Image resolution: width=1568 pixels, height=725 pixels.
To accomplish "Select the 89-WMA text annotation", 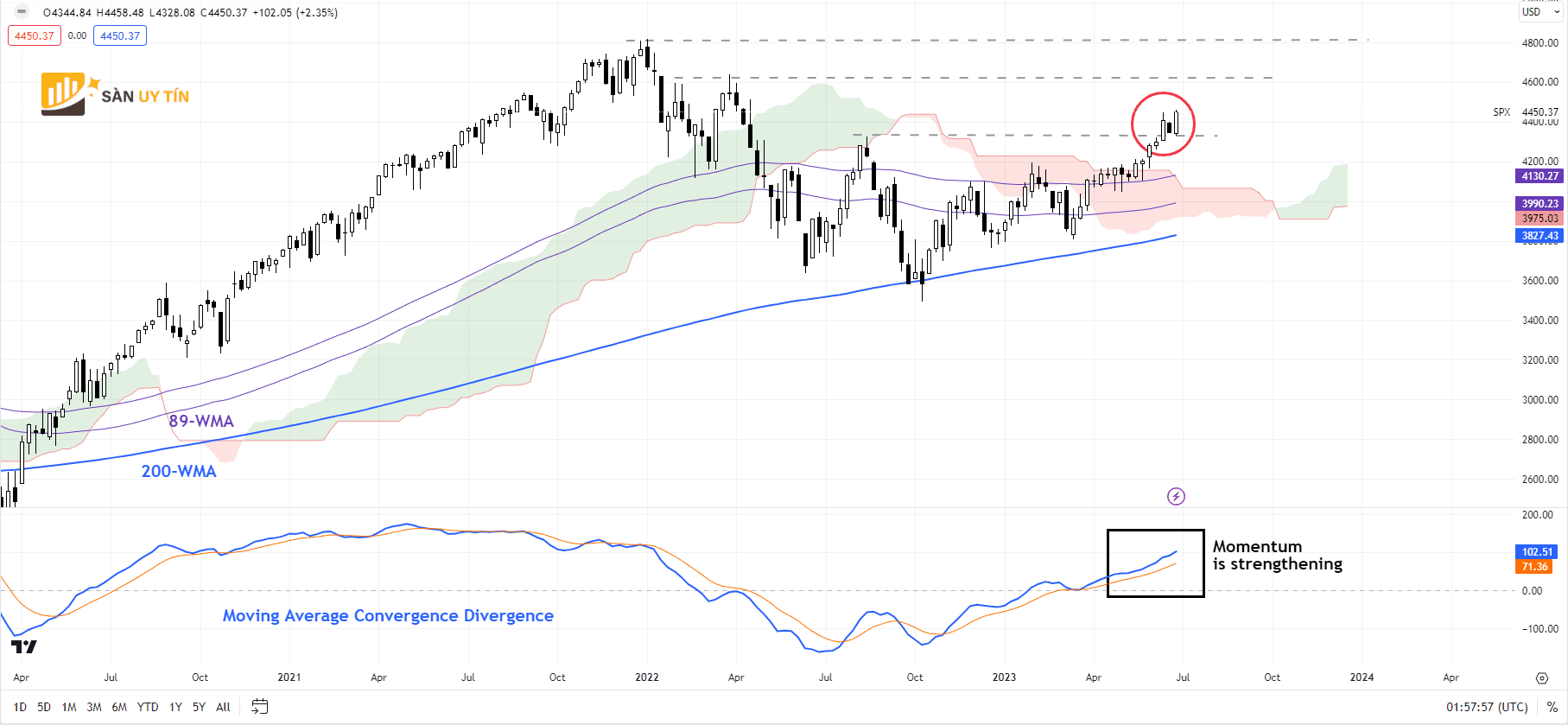I will pos(201,421).
